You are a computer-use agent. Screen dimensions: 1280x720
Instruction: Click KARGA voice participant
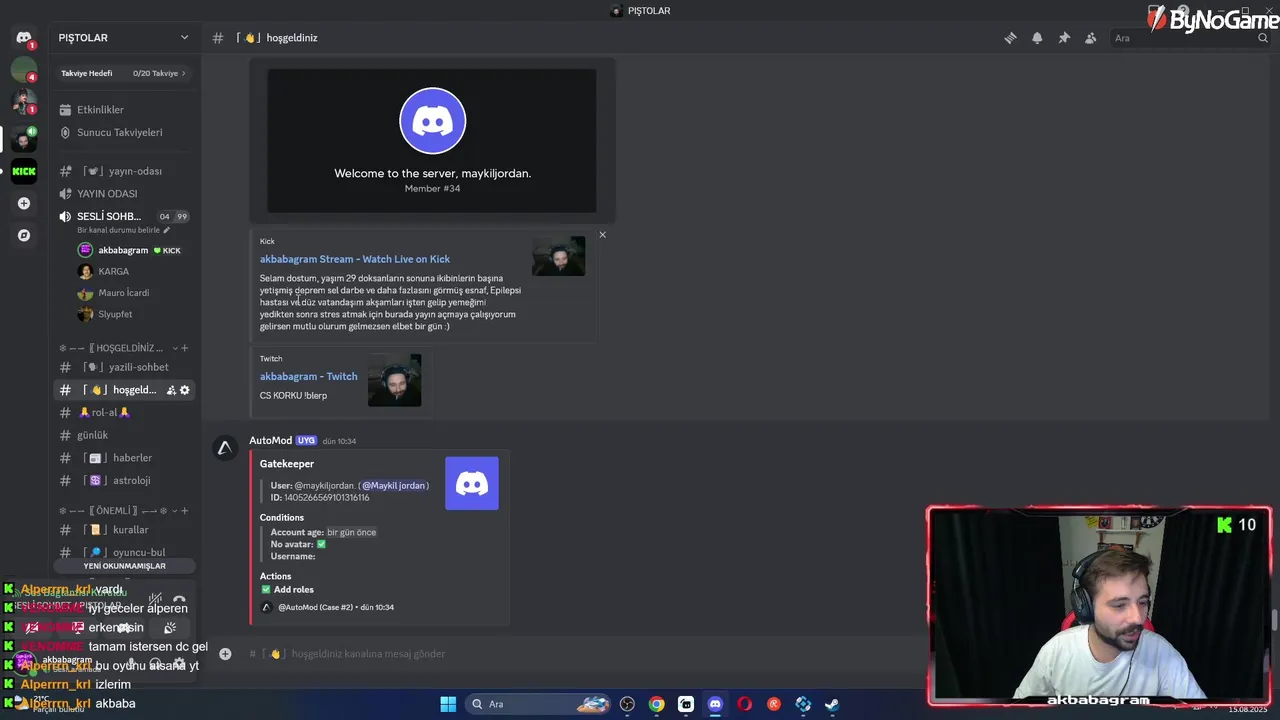point(113,272)
